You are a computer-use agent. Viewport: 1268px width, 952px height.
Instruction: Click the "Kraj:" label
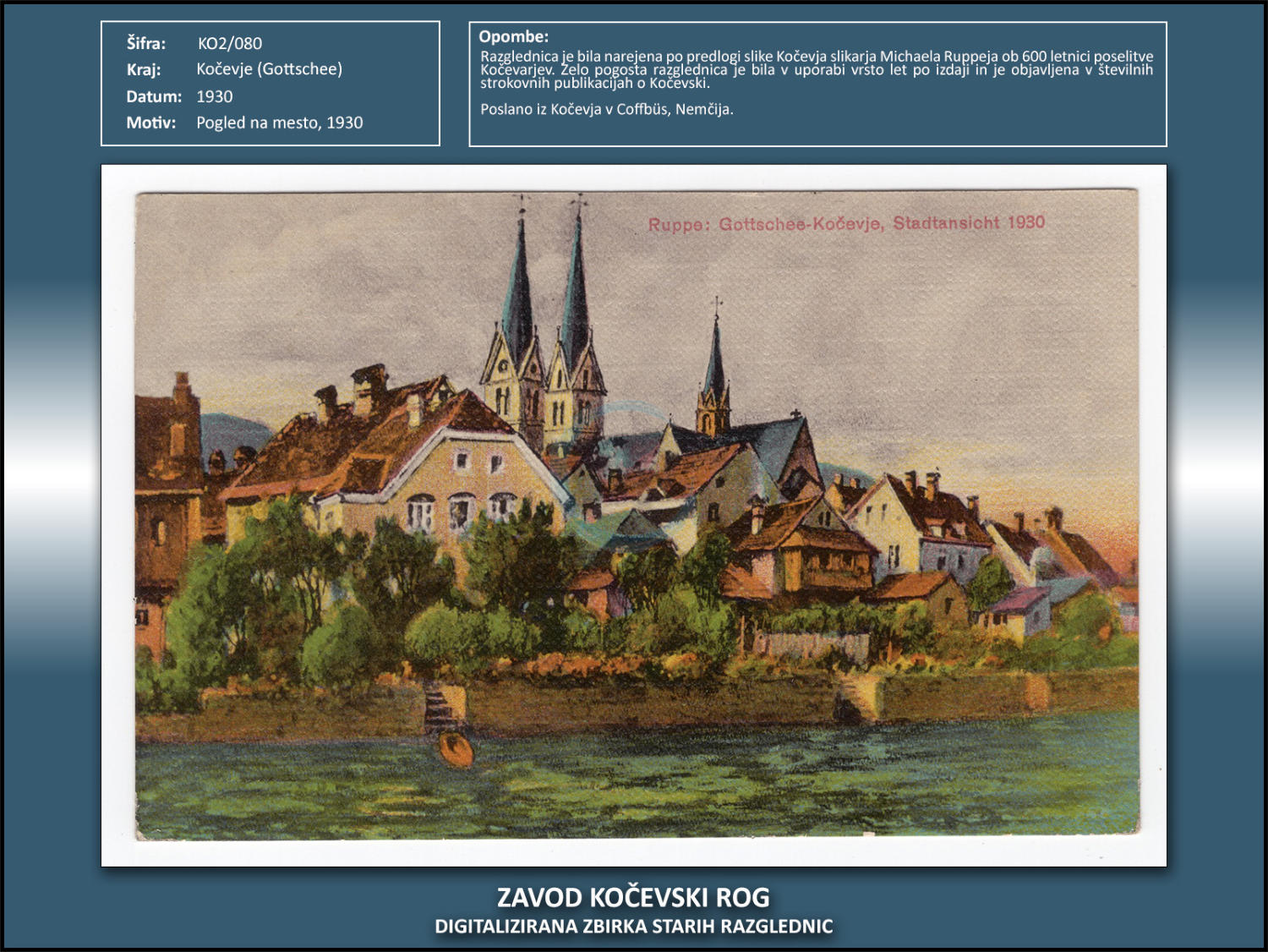pos(144,69)
